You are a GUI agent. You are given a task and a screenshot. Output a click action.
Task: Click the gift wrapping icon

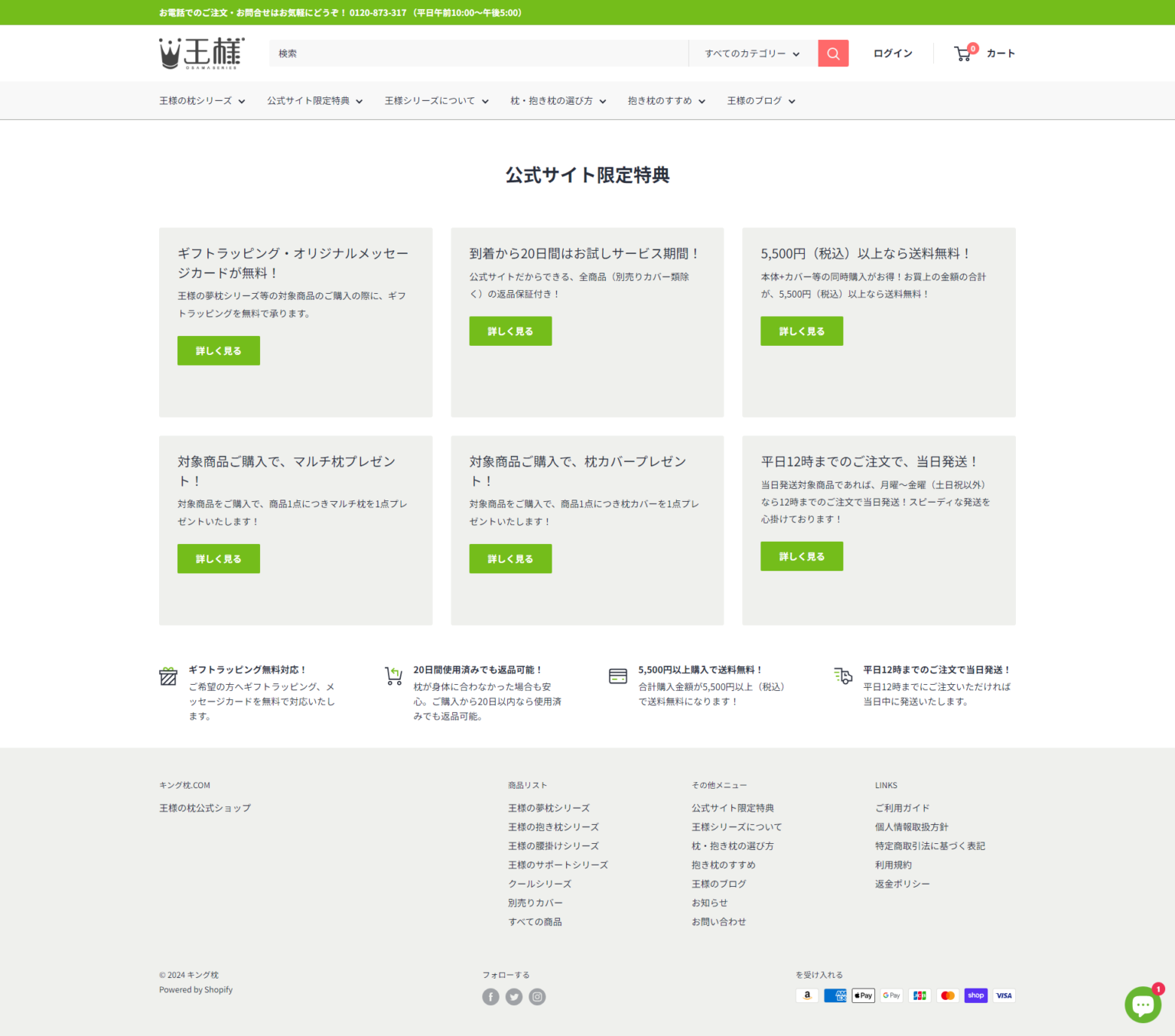[x=168, y=676]
